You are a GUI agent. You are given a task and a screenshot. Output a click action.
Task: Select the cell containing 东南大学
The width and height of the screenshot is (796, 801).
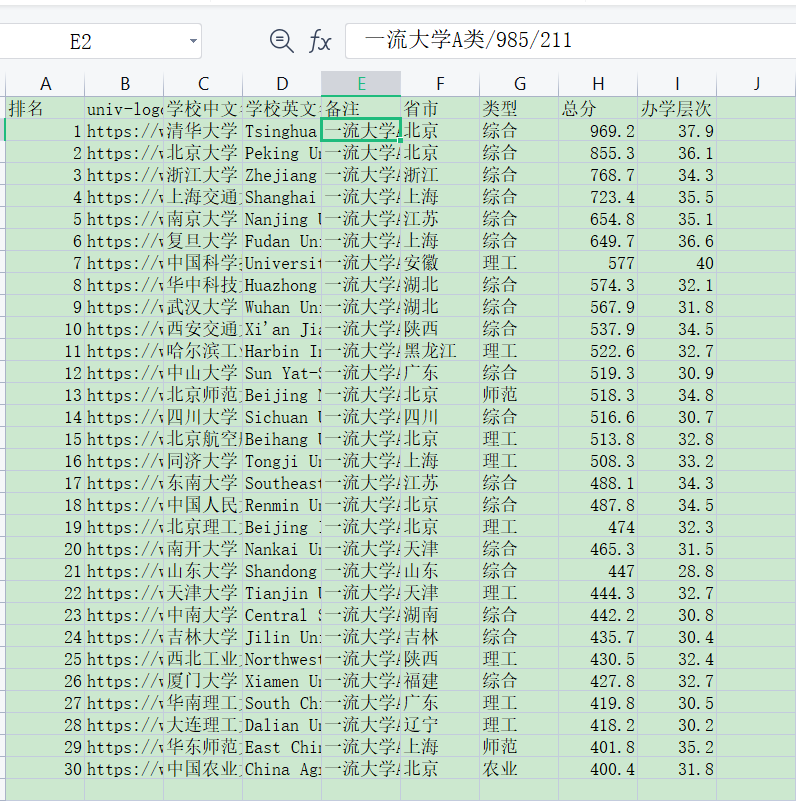(203, 482)
